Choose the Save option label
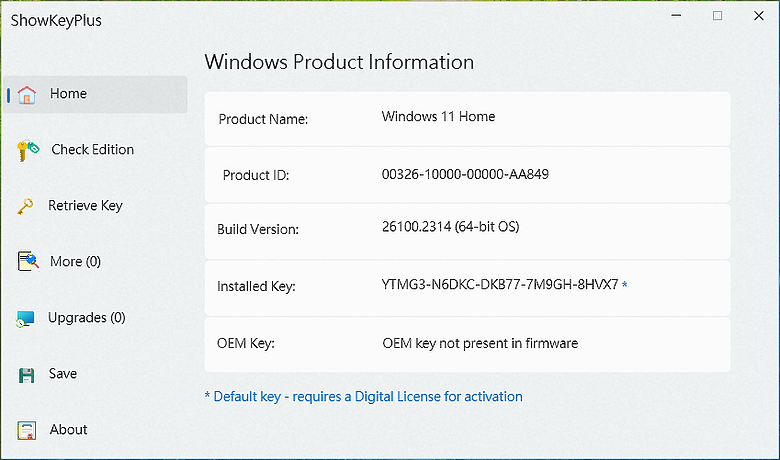 [x=63, y=373]
